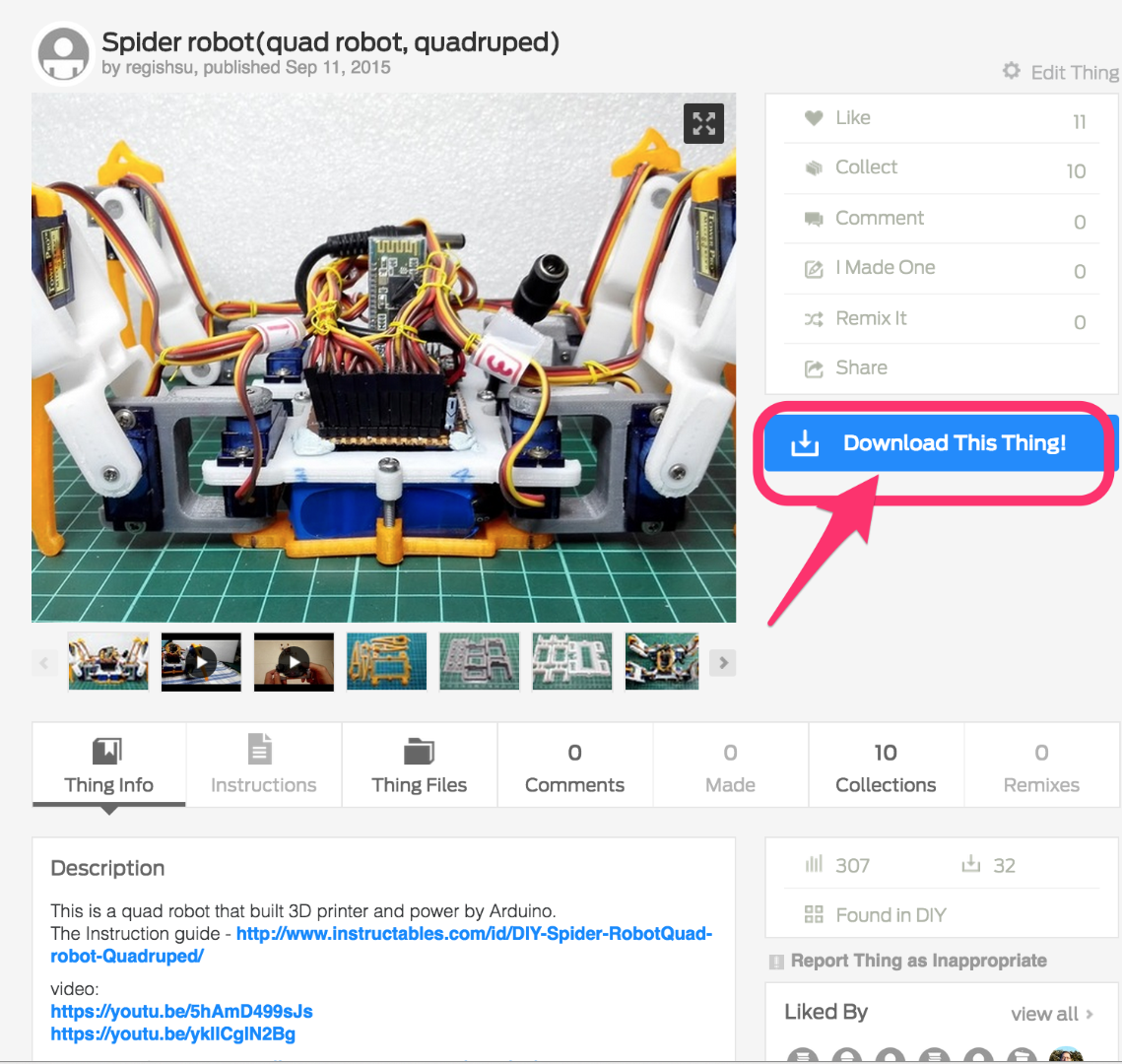This screenshot has width=1122, height=1064.
Task: Click the play button on the second video thumbnail
Action: [294, 662]
